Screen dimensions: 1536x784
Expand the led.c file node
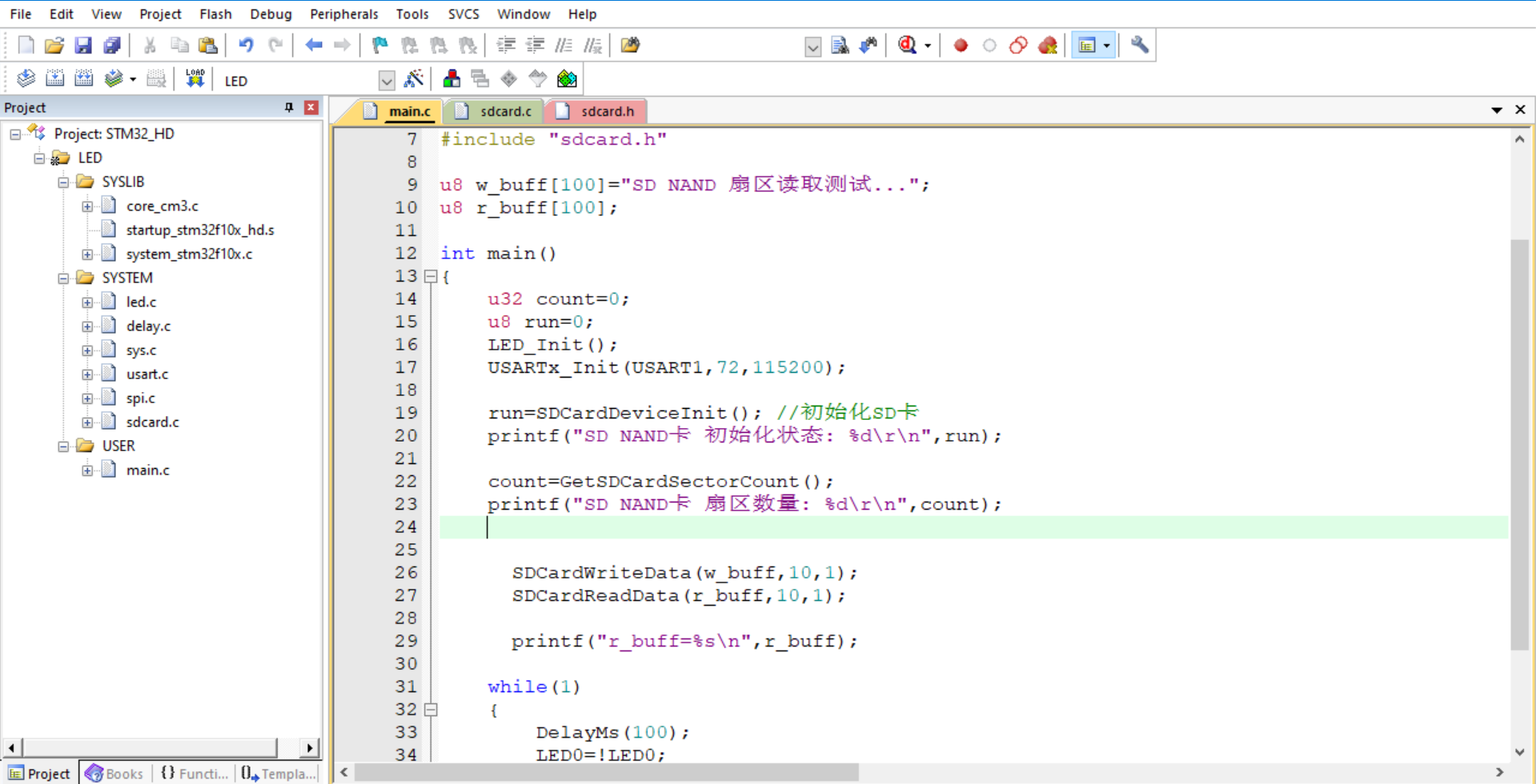pyautogui.click(x=87, y=302)
